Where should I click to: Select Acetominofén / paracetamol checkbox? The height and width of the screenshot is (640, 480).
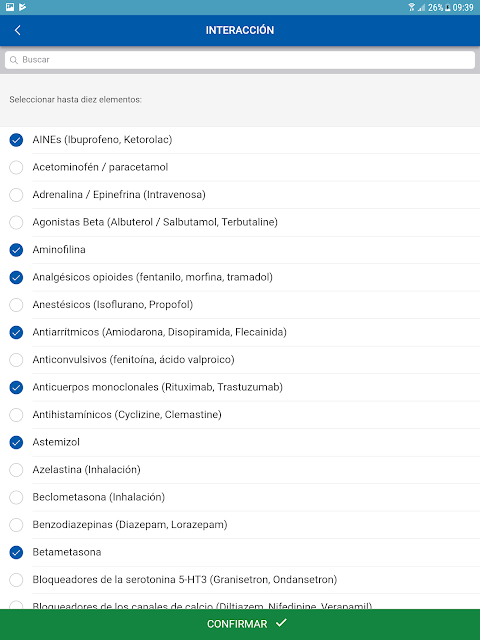(16, 167)
